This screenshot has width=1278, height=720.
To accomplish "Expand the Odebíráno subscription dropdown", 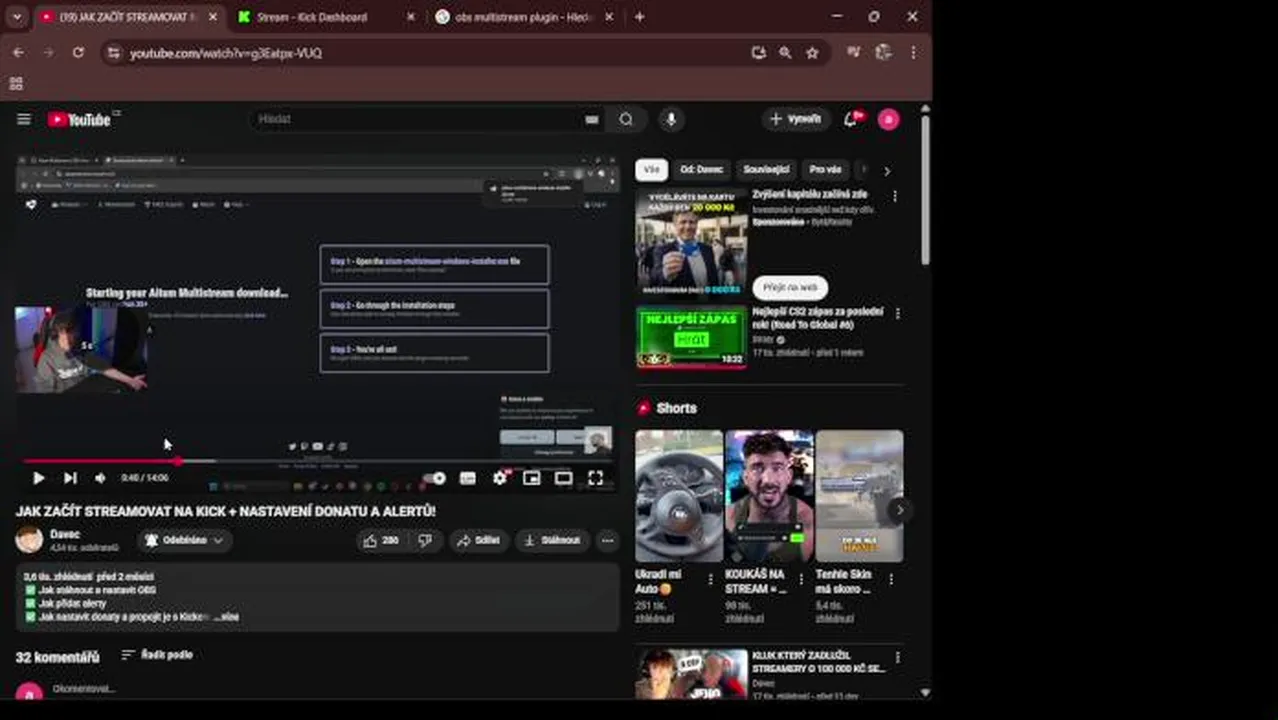I will (x=184, y=540).
